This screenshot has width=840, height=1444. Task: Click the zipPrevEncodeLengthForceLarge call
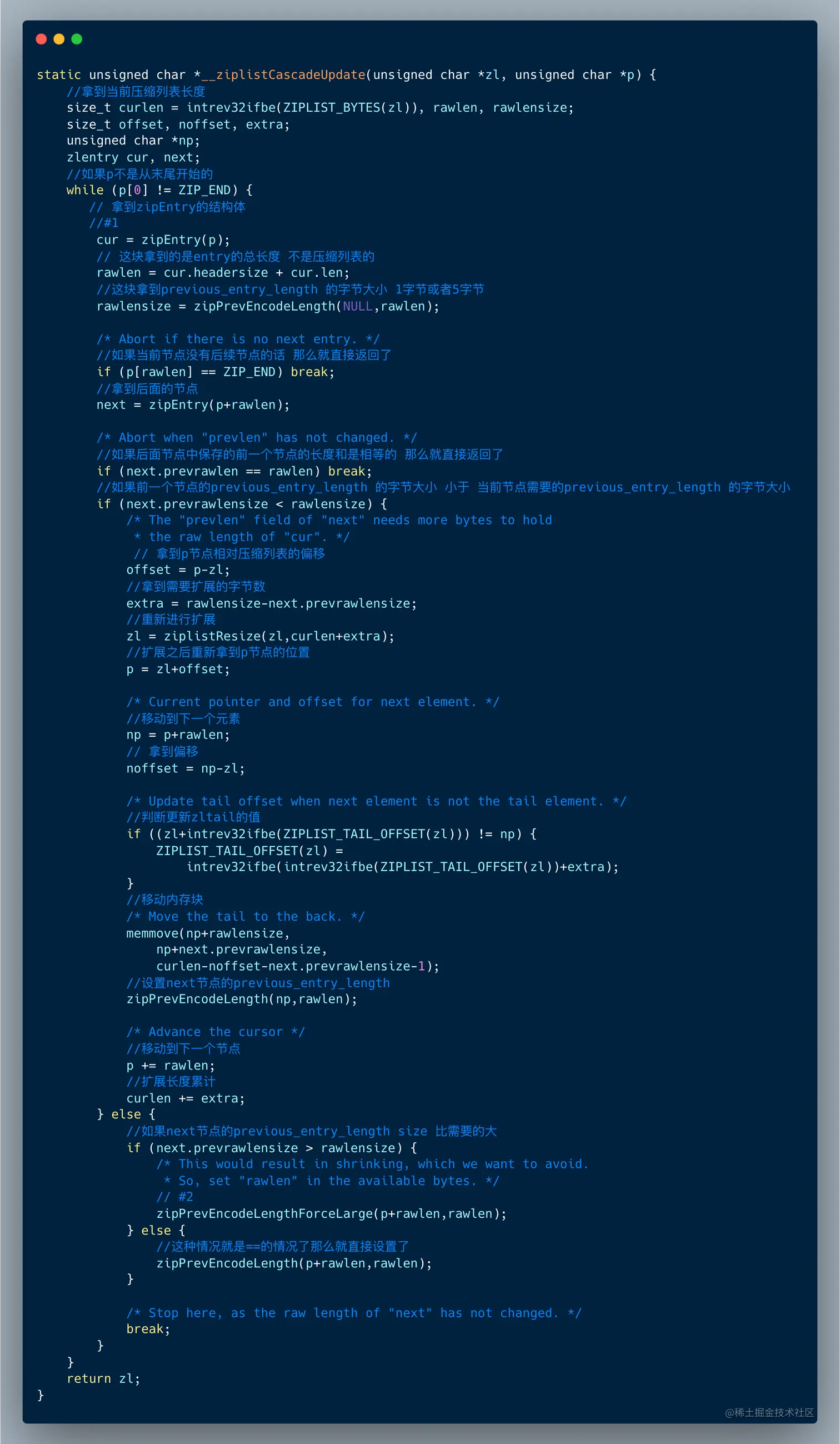click(x=331, y=1213)
